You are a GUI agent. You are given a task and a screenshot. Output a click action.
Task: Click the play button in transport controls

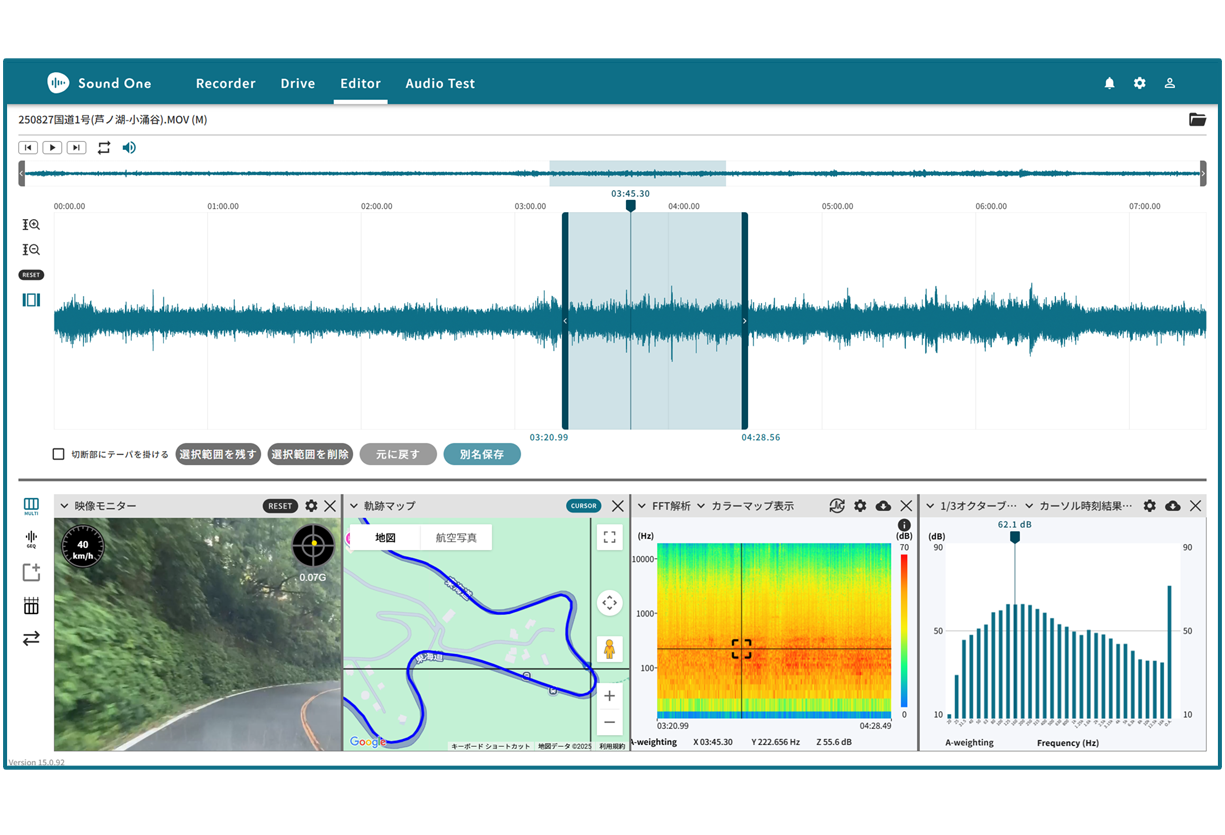click(52, 148)
